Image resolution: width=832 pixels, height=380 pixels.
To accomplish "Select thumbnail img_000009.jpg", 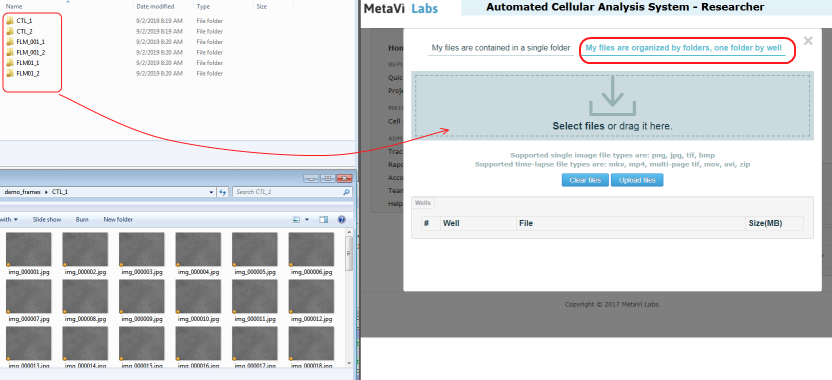I will click(142, 301).
